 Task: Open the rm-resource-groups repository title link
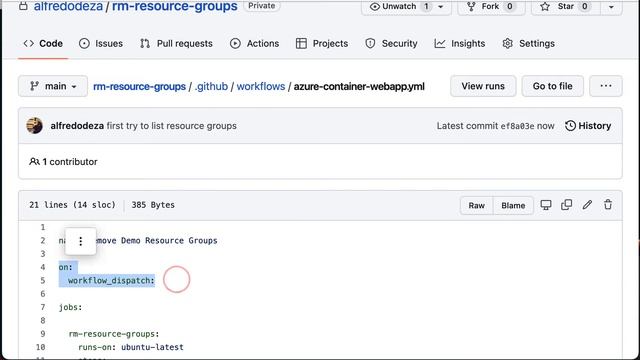click(175, 6)
